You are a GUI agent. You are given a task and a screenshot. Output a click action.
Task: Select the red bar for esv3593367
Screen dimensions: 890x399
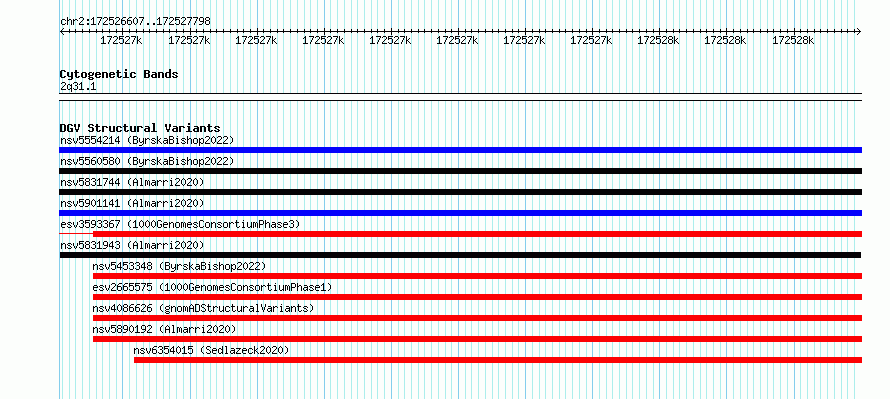[477, 234]
